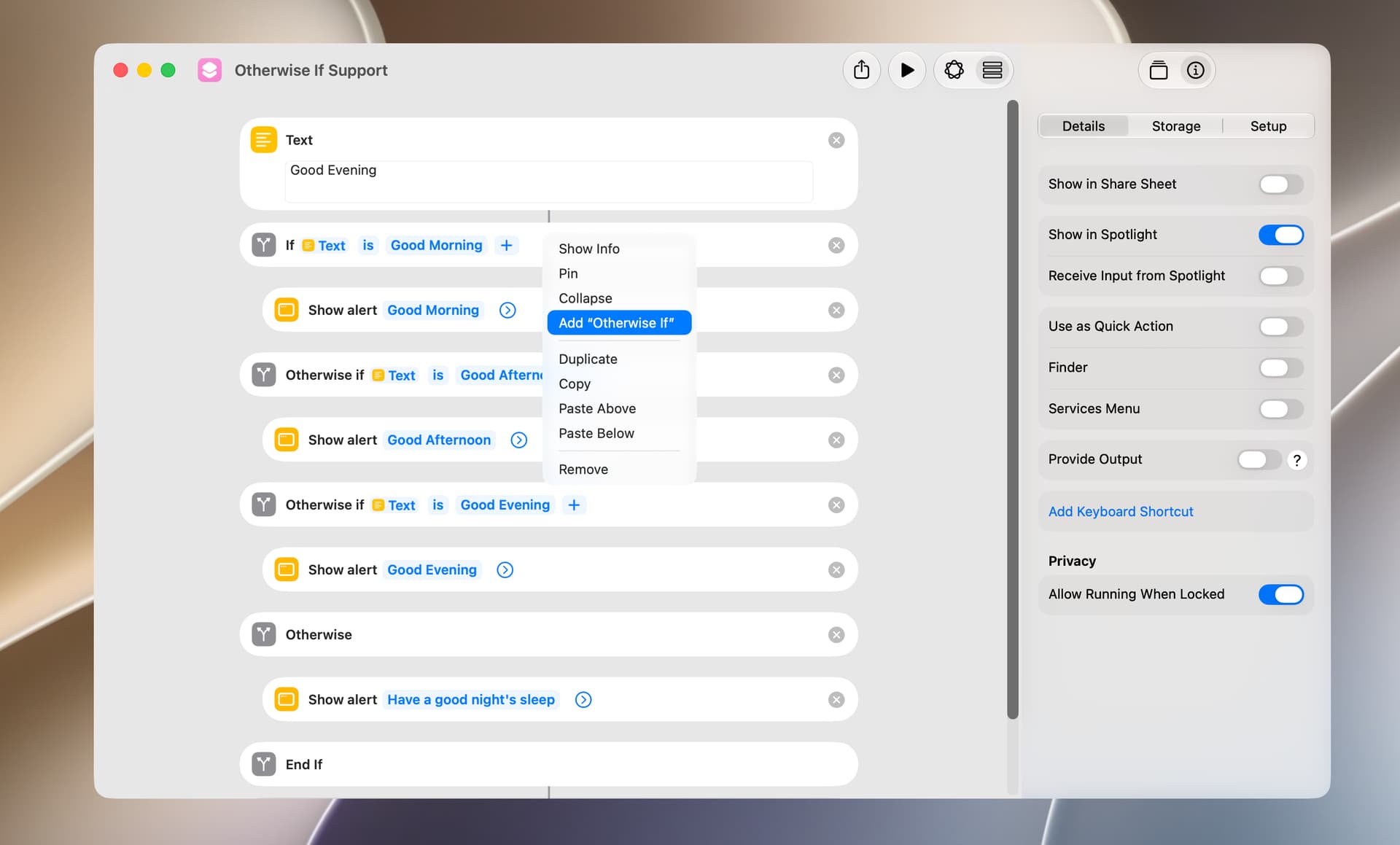Click the pink Shortcuts app icon in the title bar

coord(209,70)
